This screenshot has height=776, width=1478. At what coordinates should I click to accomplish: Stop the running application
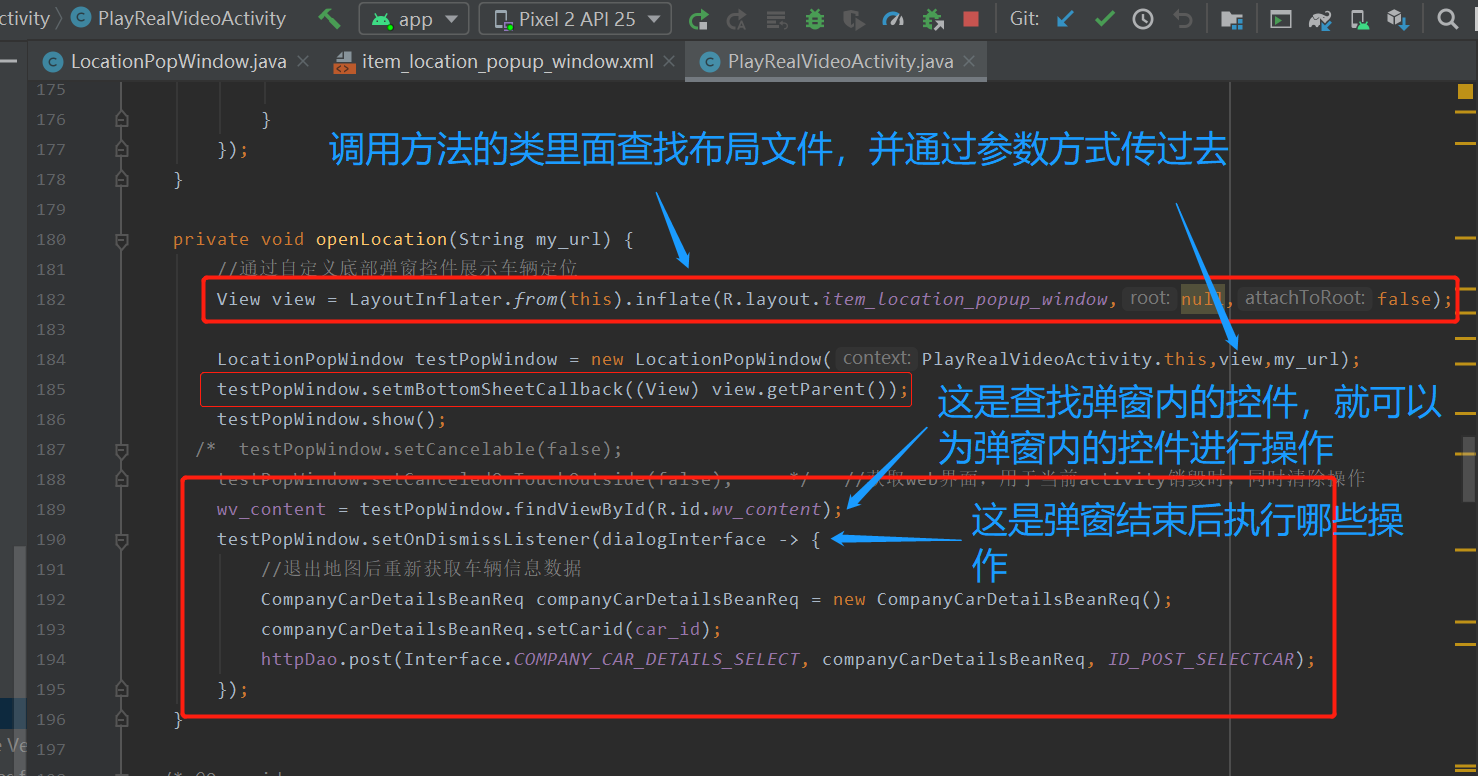tap(969, 18)
